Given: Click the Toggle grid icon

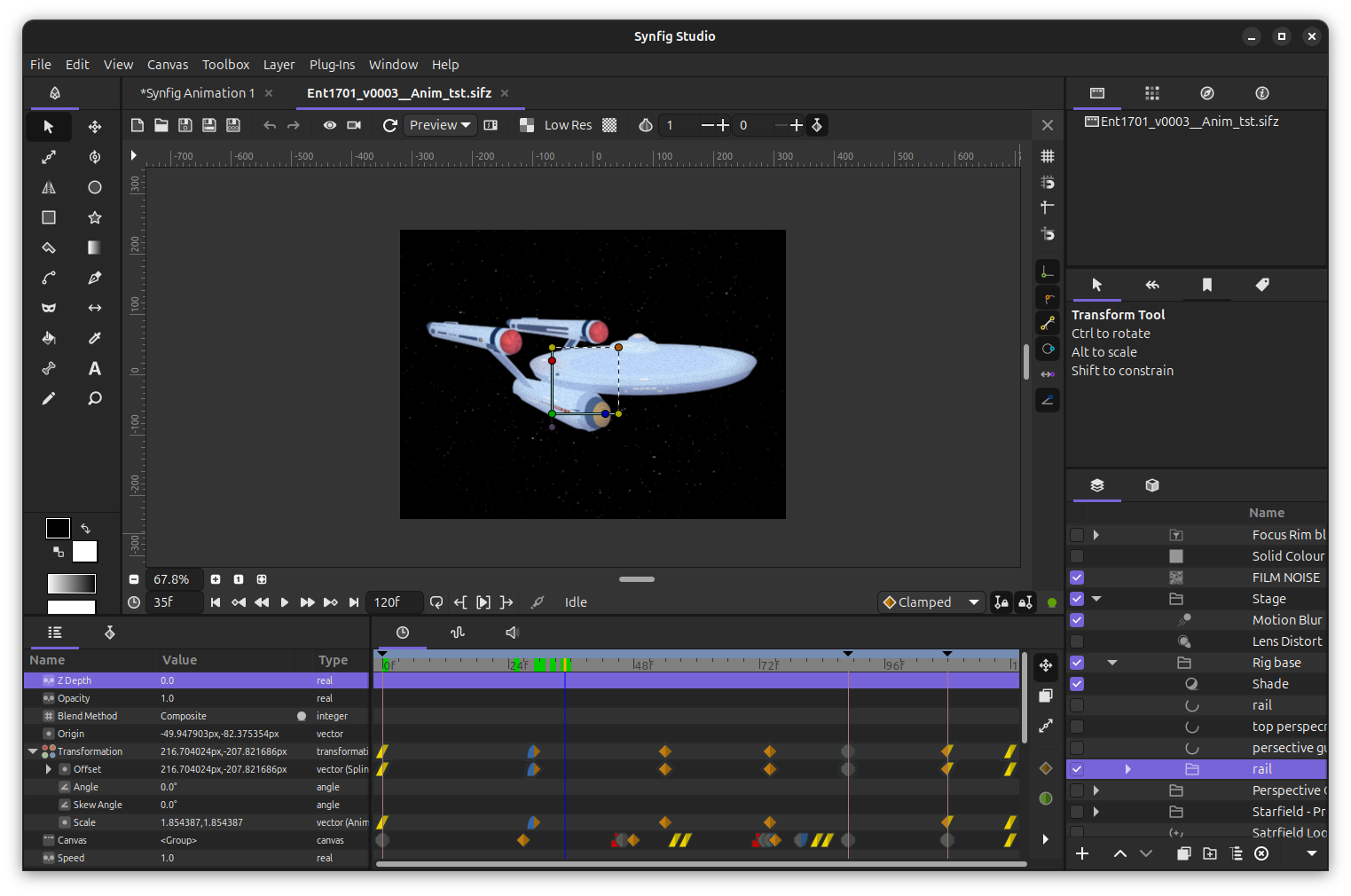Looking at the screenshot, I should [x=1048, y=156].
